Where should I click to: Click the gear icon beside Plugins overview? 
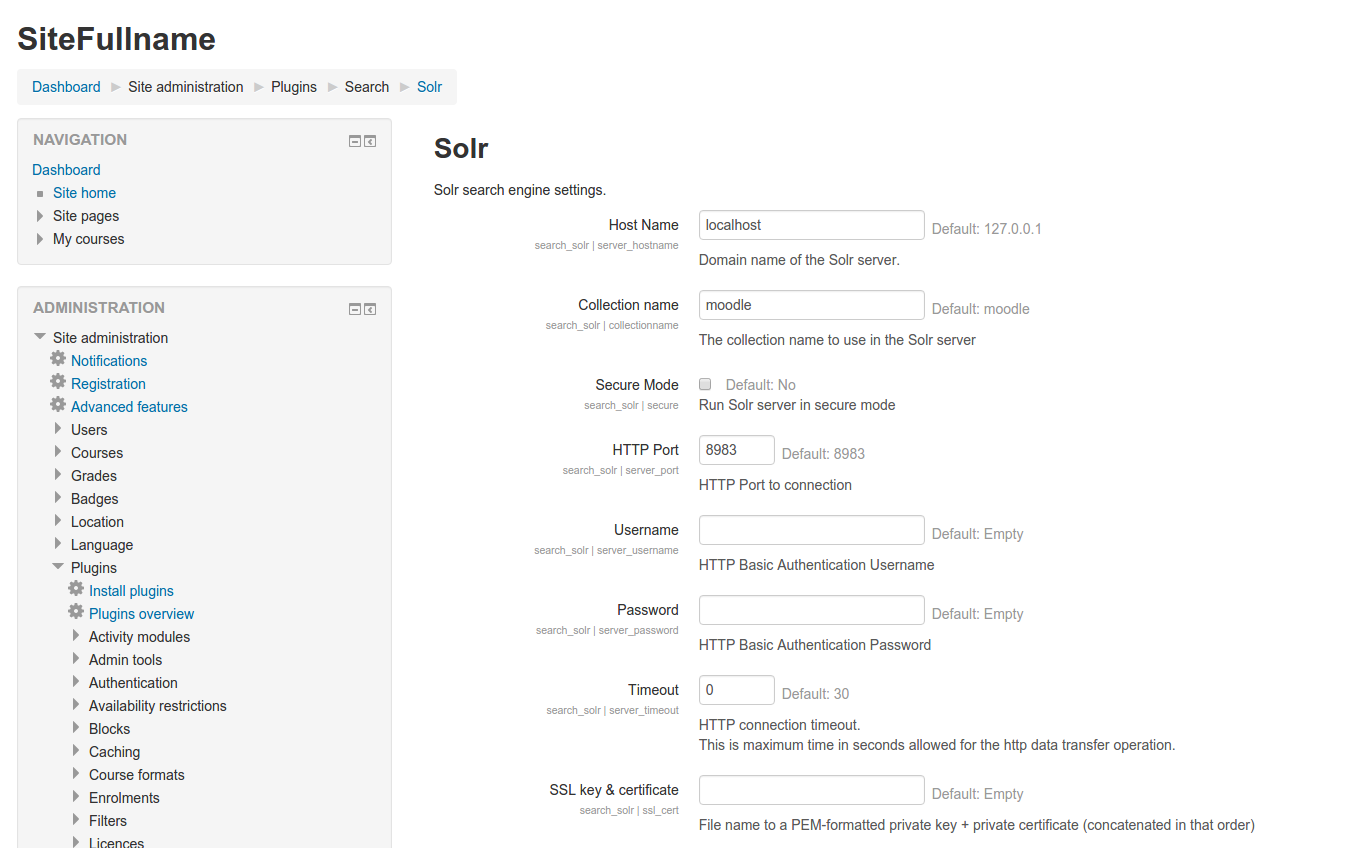[76, 611]
